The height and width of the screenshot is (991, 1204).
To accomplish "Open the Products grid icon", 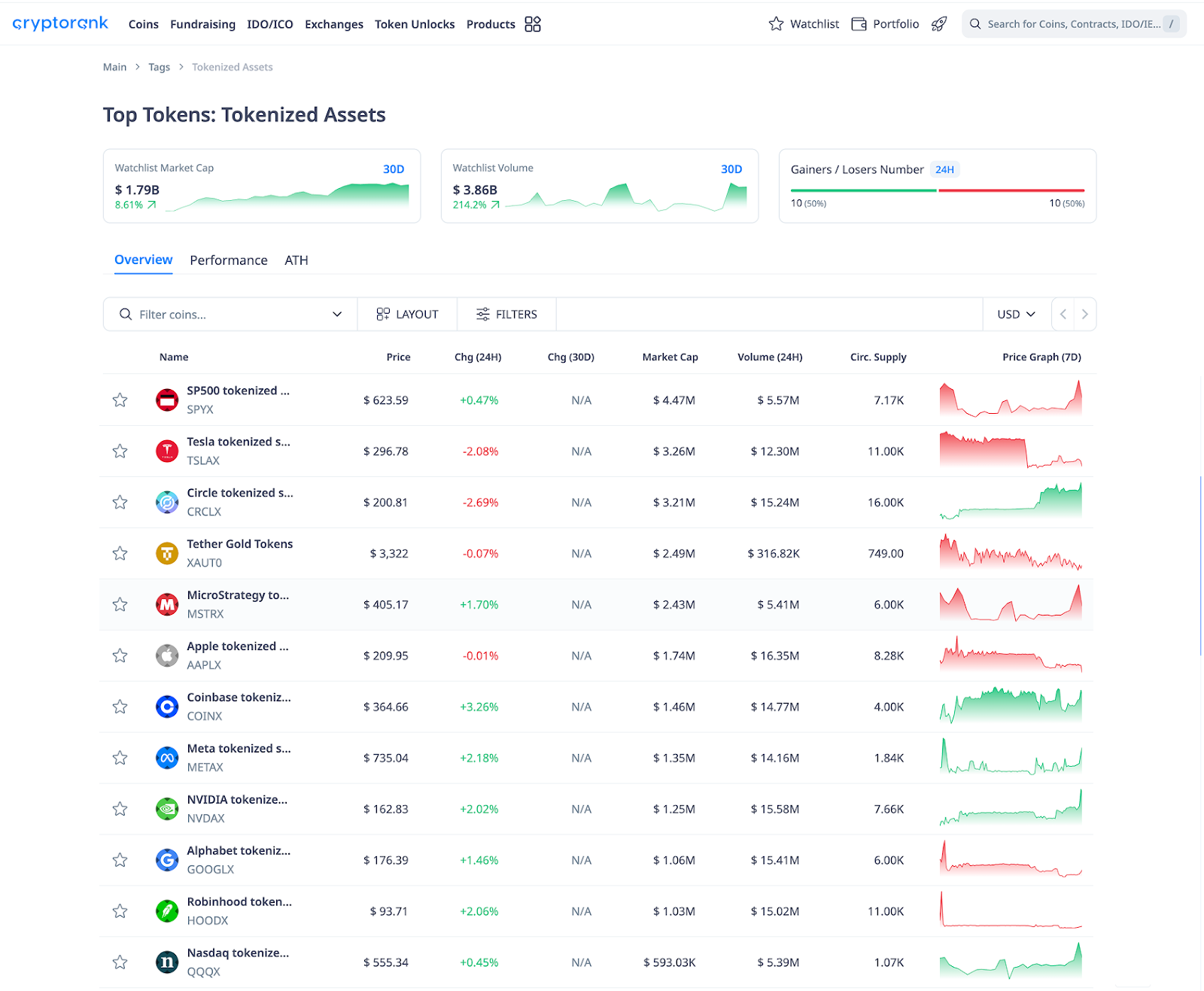I will [533, 24].
